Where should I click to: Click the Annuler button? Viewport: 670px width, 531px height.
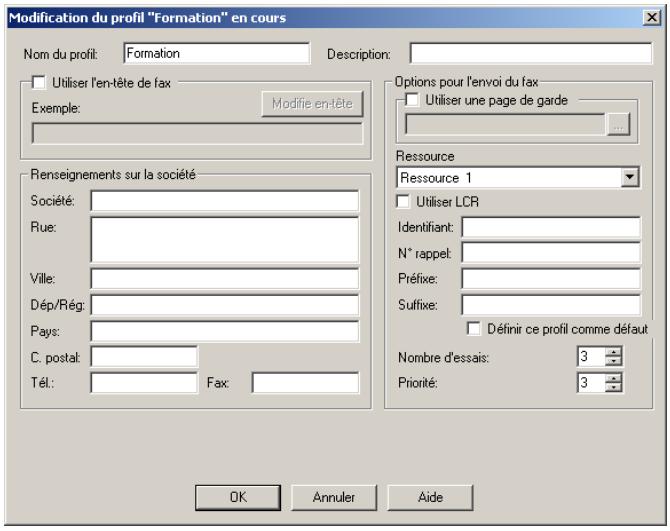[332, 494]
